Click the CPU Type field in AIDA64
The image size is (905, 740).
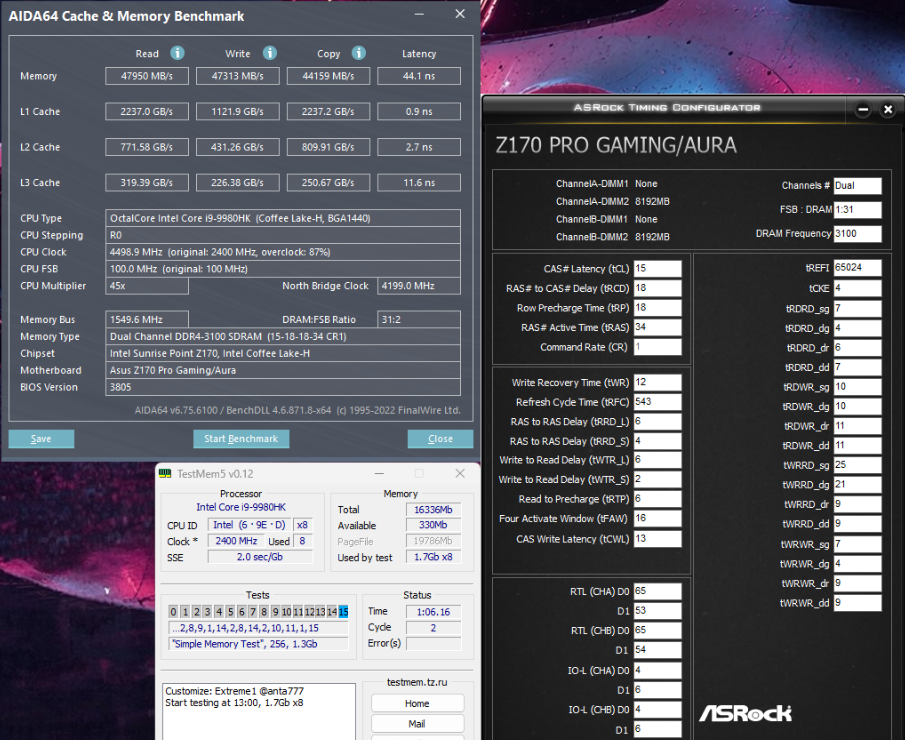(283, 218)
